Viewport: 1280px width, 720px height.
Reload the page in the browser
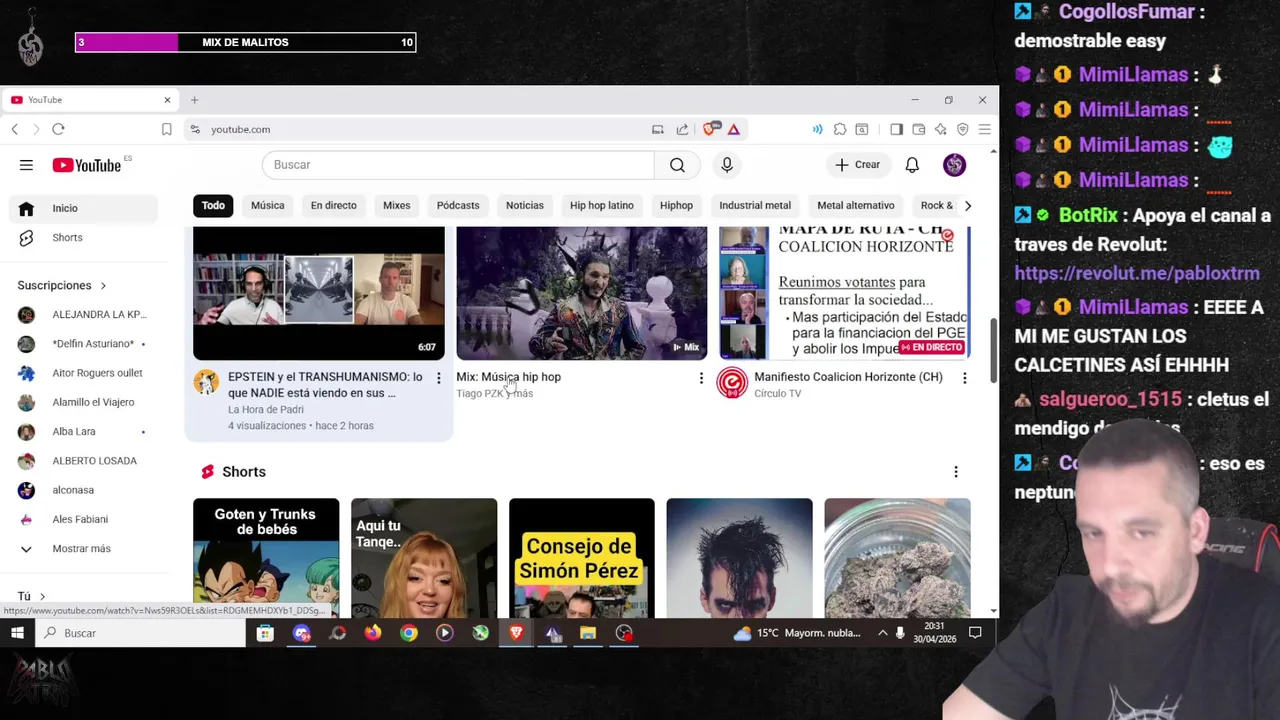58,129
